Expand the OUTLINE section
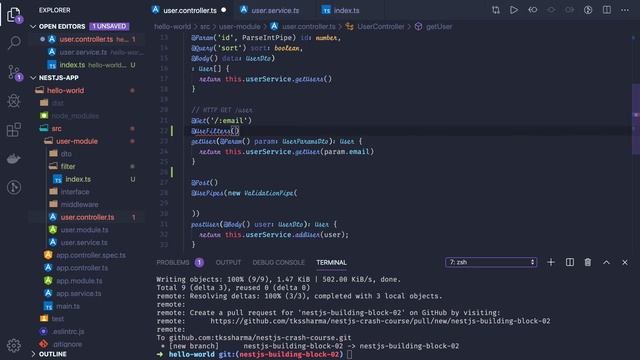640x360 pixels. click(33, 354)
